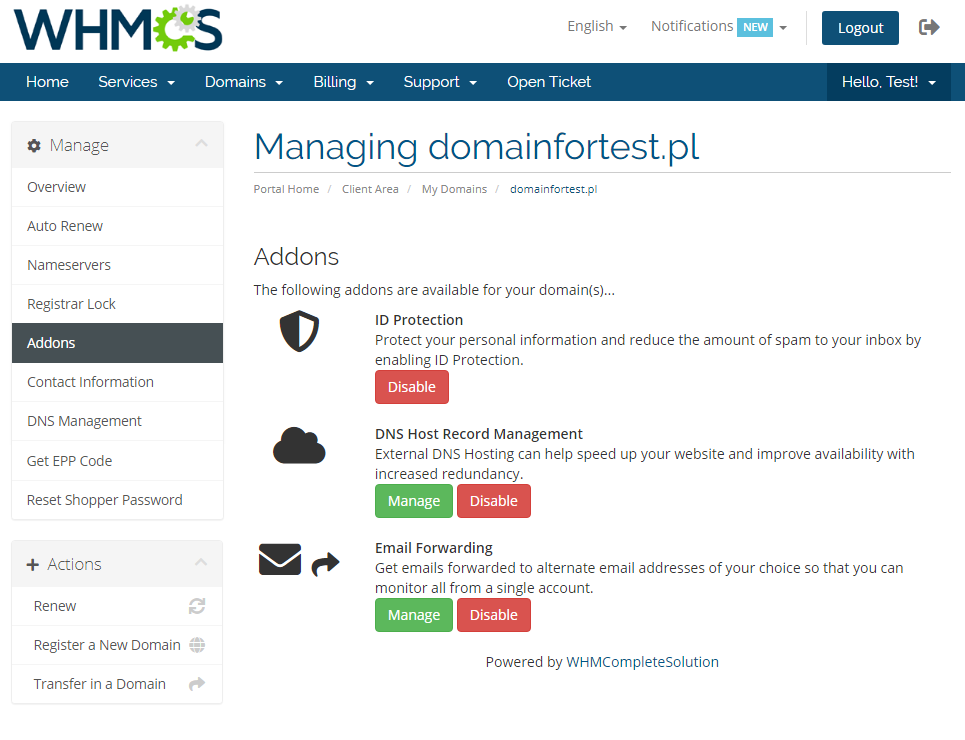Select Registrar Lock in the sidebar
This screenshot has height=740, width=965.
click(118, 304)
